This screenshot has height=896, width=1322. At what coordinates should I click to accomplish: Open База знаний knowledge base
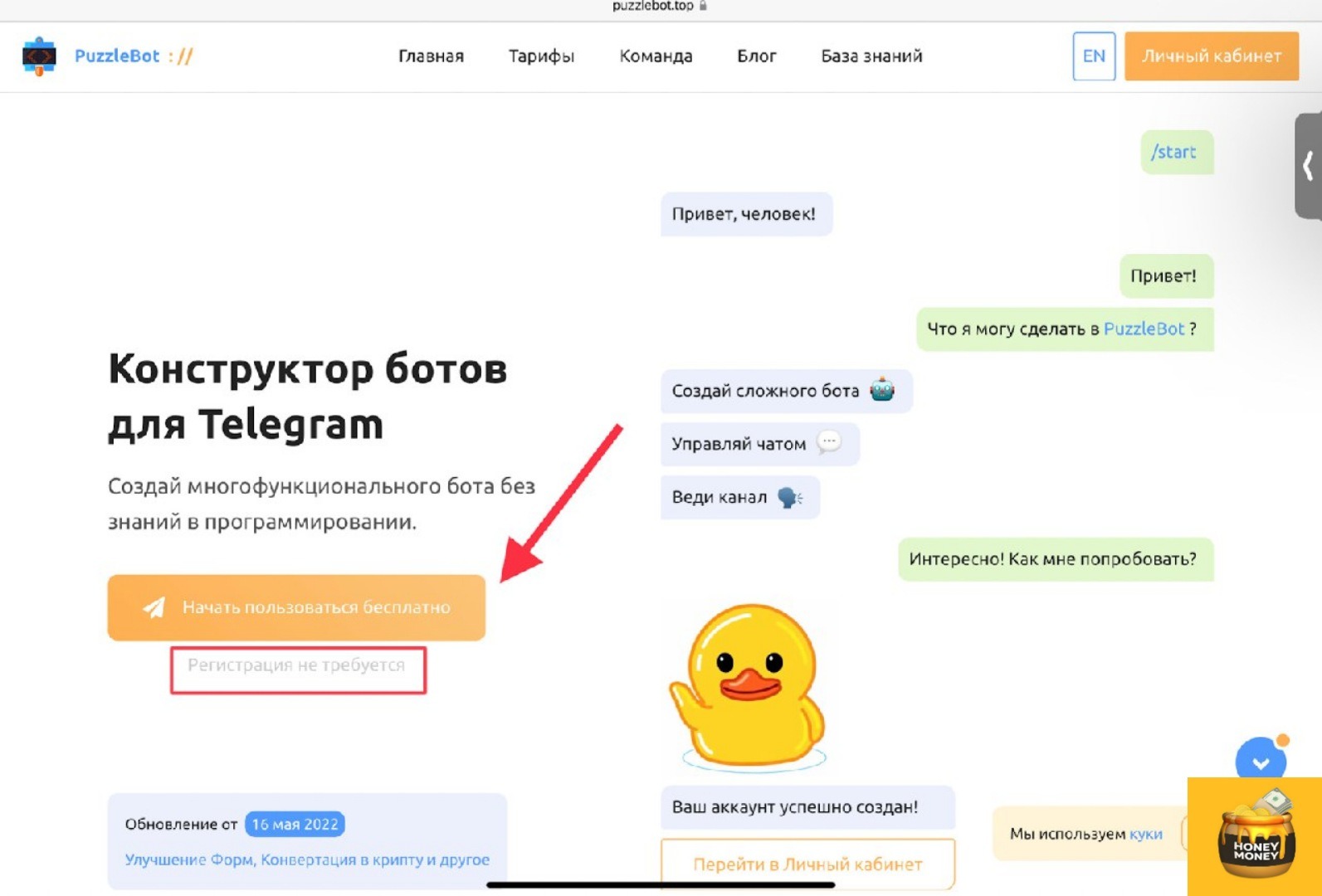871,56
